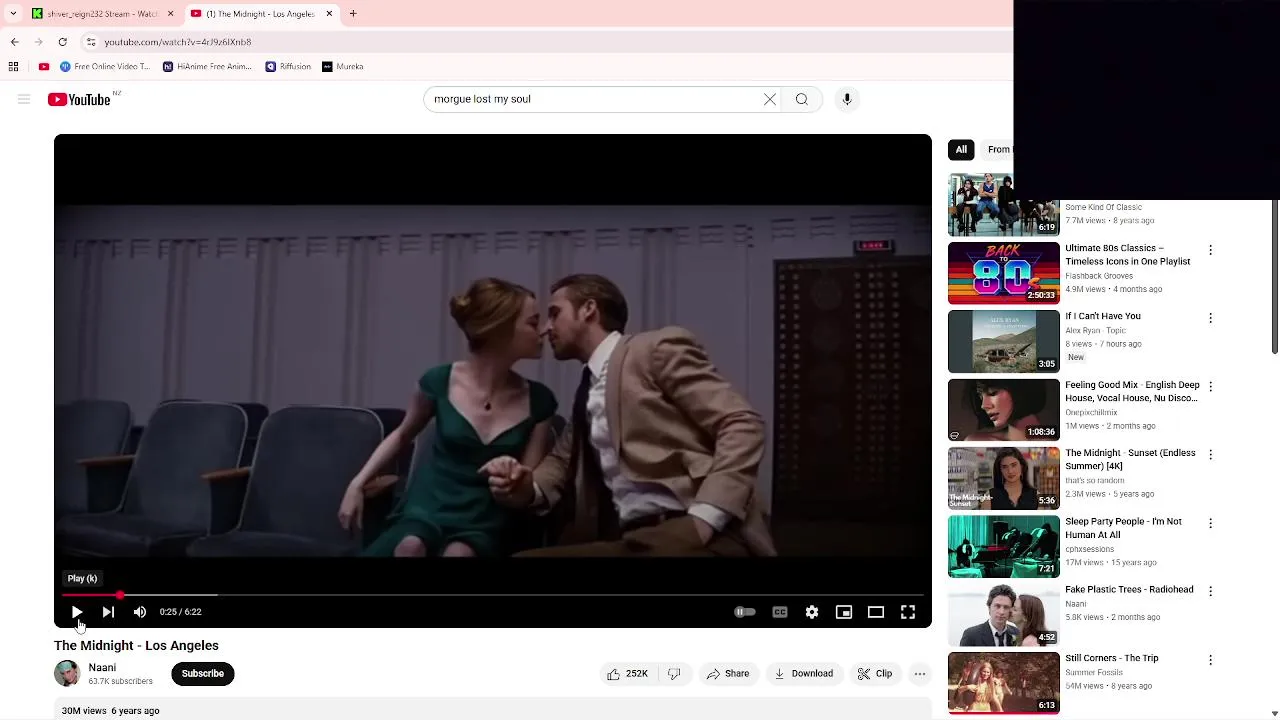1280x720 pixels.
Task: Open player settings gear icon
Action: point(812,612)
